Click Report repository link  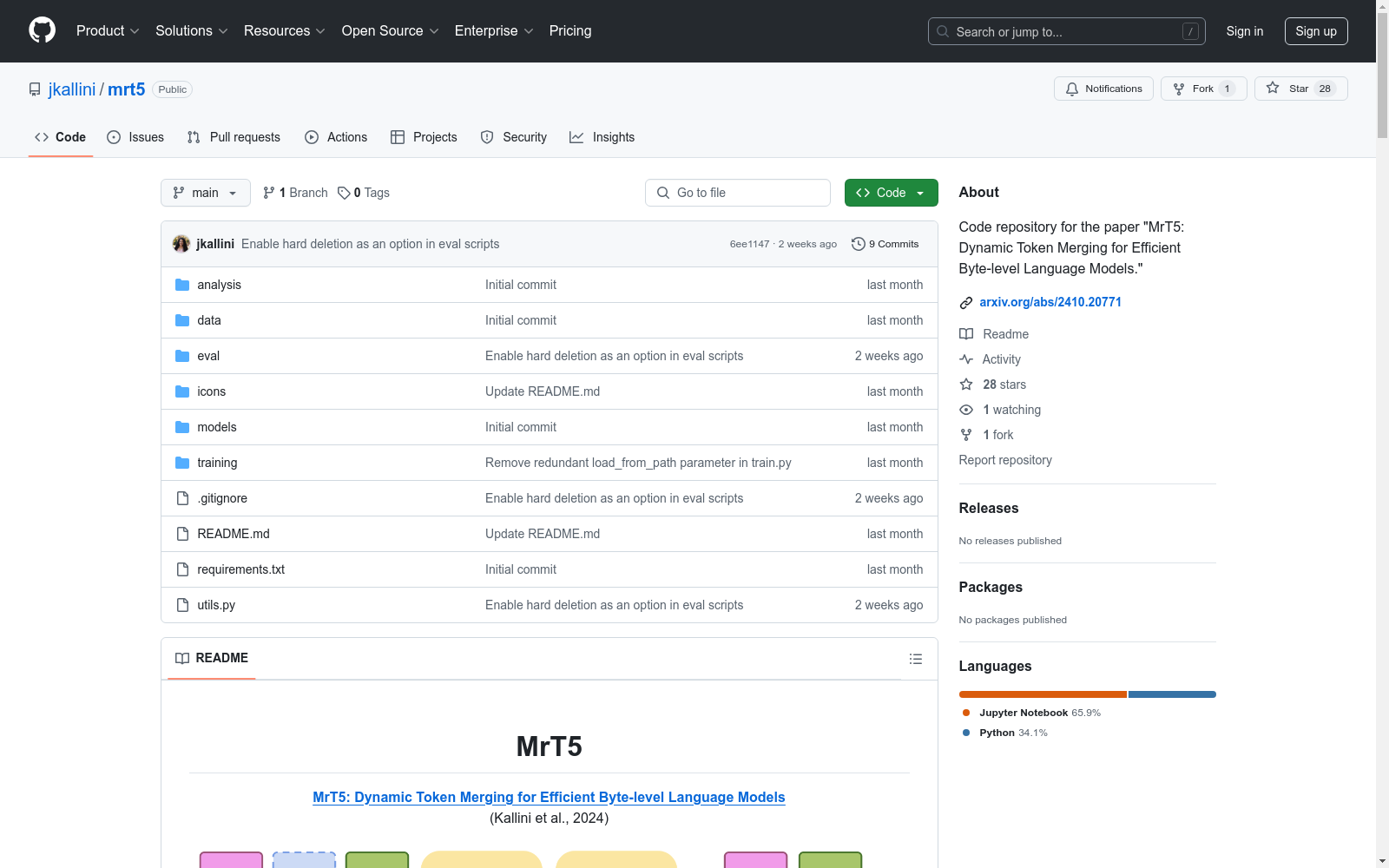(x=1005, y=460)
